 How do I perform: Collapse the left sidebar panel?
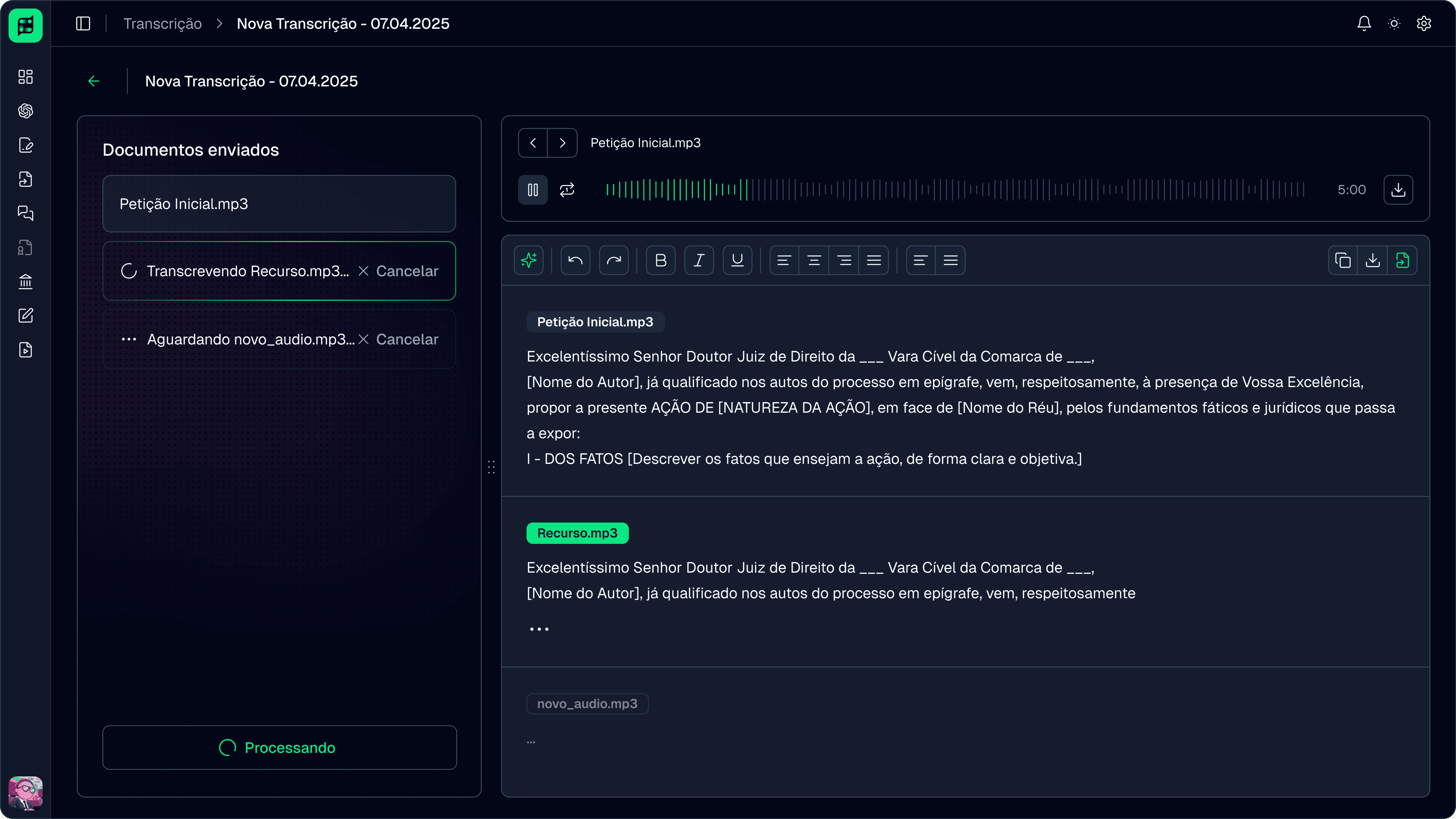point(83,23)
